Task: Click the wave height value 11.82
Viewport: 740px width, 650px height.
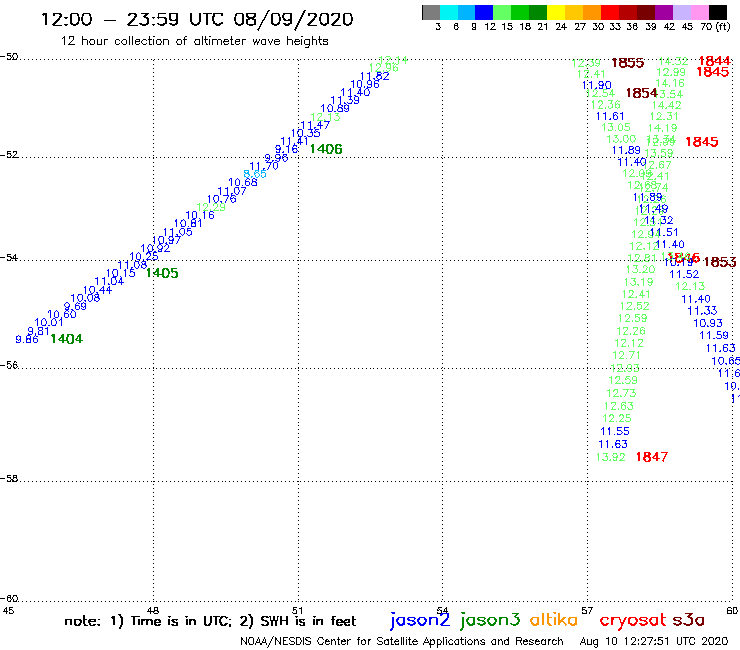Action: coord(375,76)
